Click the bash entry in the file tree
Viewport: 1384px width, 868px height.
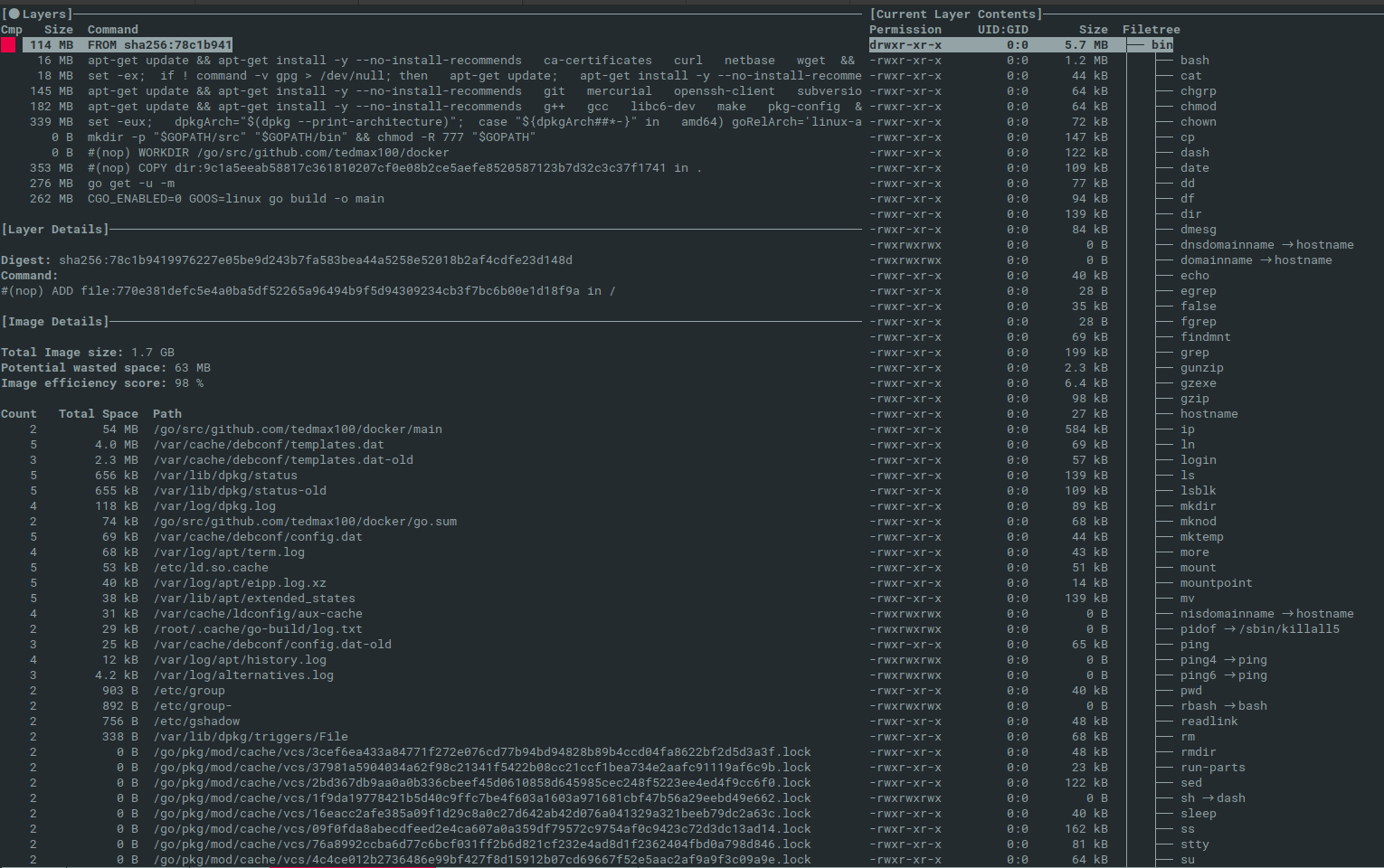coord(1194,61)
